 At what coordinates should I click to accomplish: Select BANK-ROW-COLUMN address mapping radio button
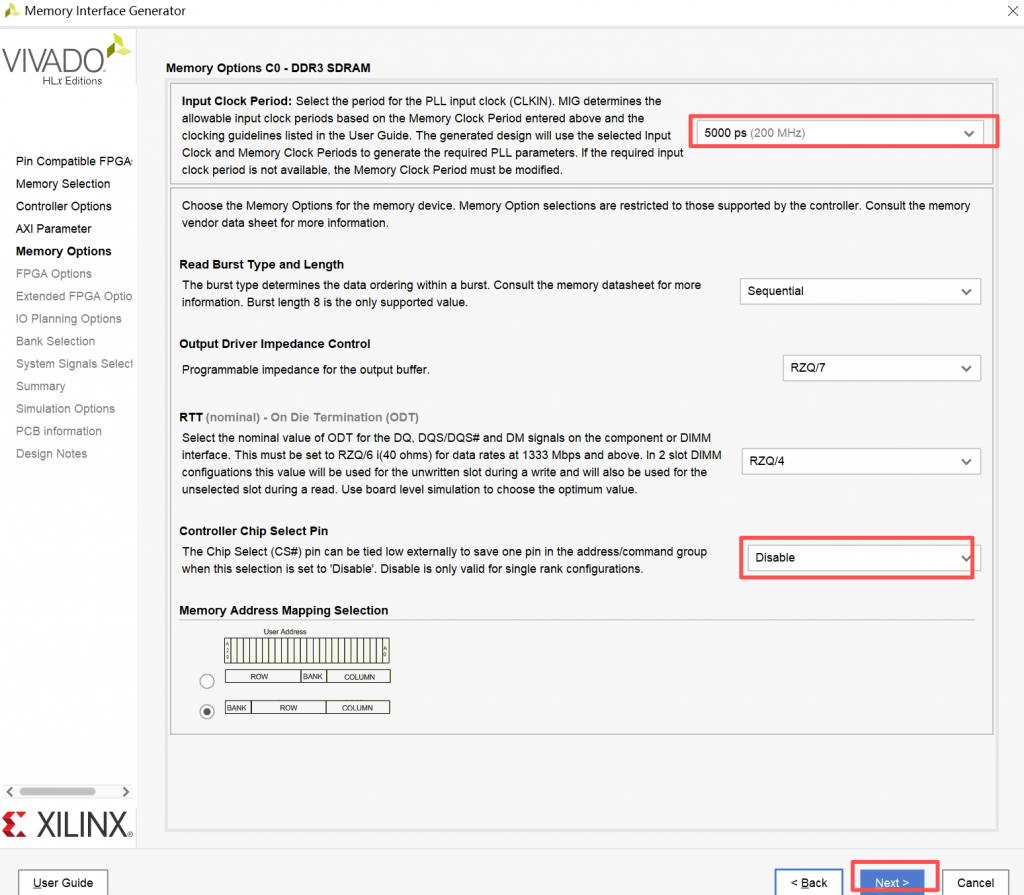(207, 712)
